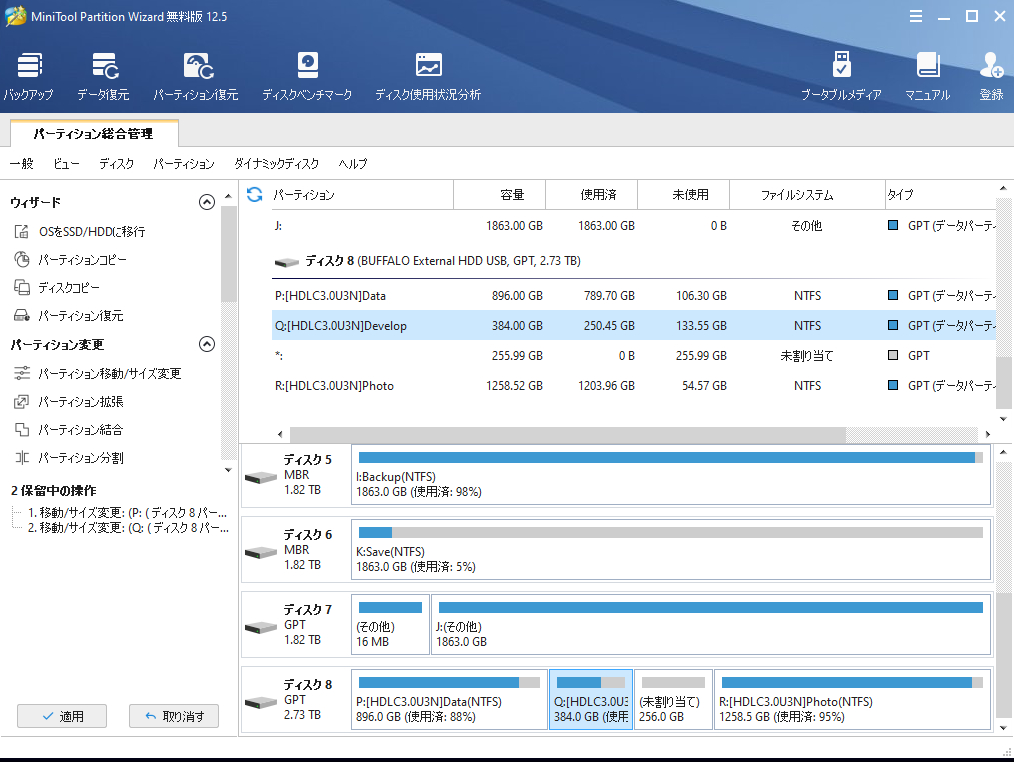Screen dimensions: 1014x762
Task: Click K:Save(NTFS) partition block
Action: (671, 550)
